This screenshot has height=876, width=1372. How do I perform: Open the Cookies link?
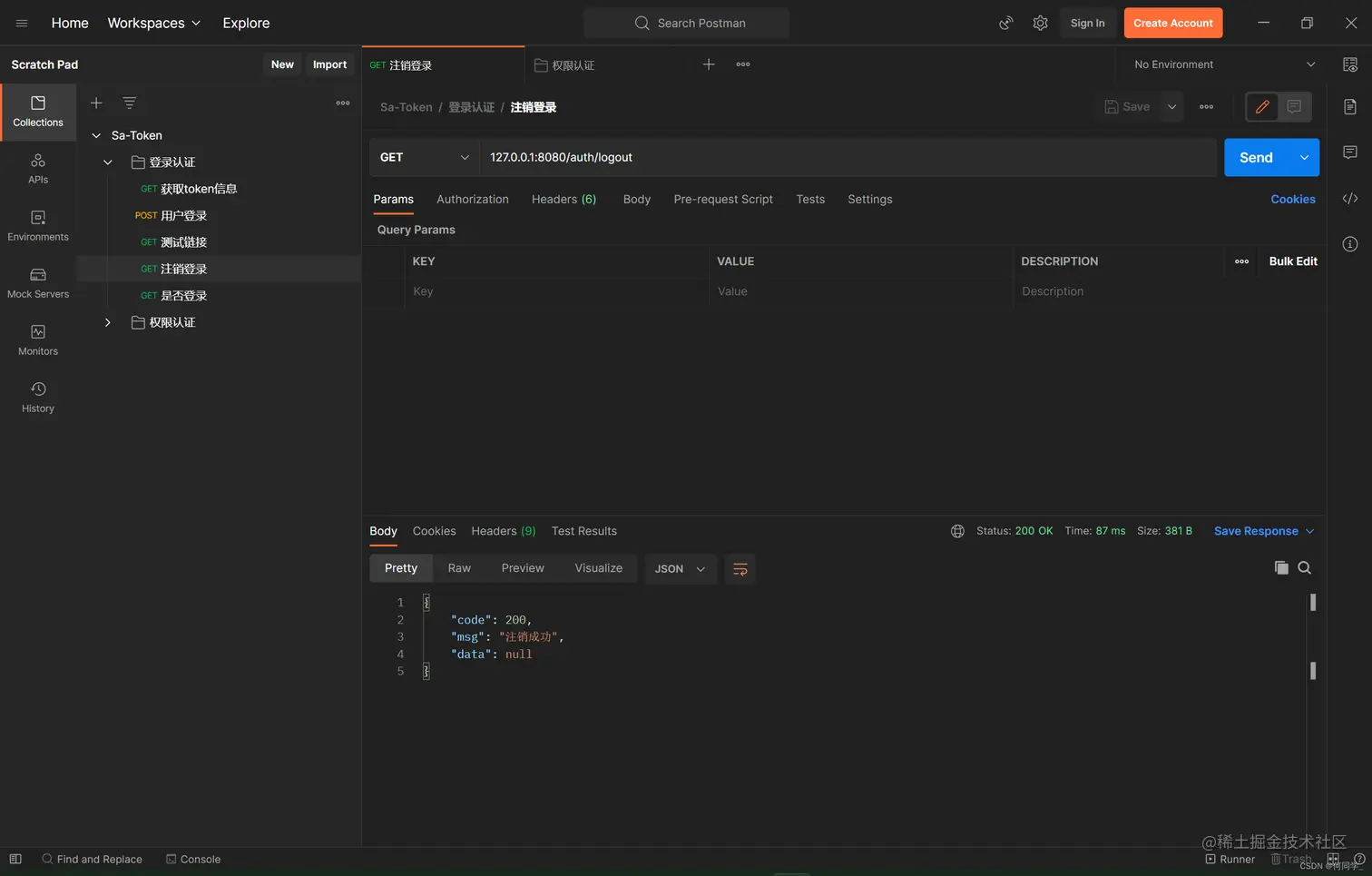1293,200
